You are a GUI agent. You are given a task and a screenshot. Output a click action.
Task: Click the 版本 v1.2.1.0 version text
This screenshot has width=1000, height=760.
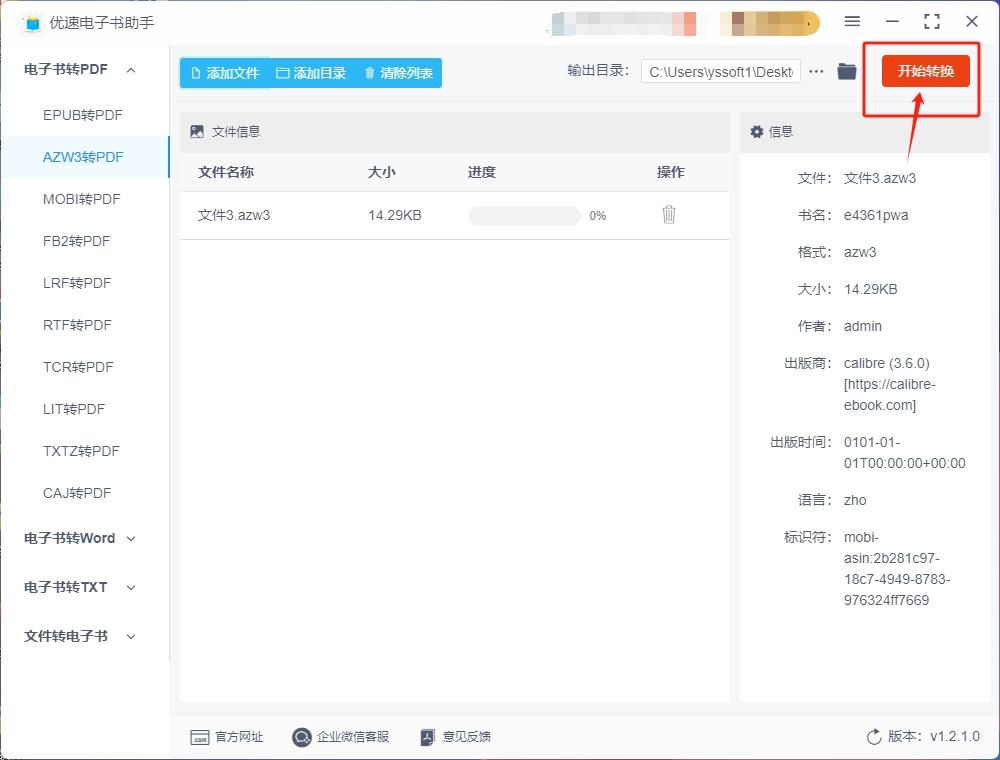(934, 736)
